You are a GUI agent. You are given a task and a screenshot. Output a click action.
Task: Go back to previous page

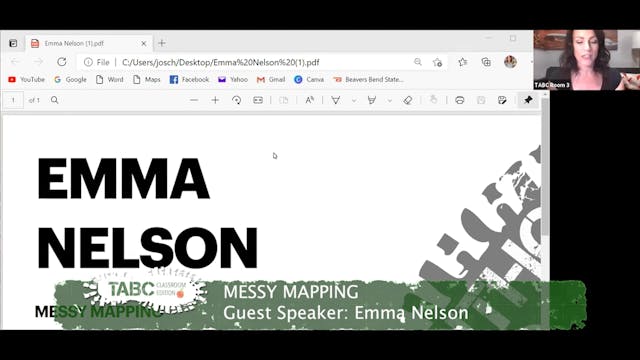coord(15,62)
